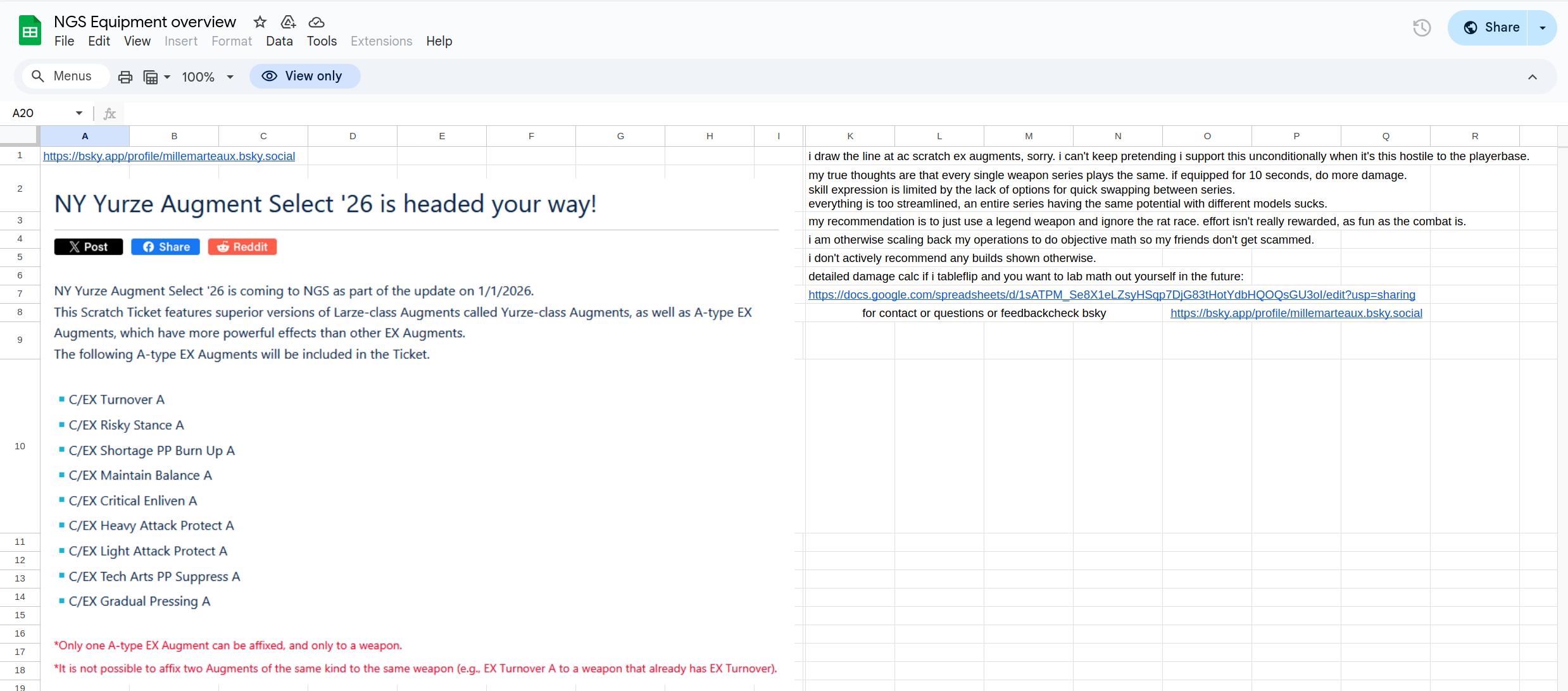The image size is (1568, 691).
Task: Click the X Post share button
Action: coord(89,247)
